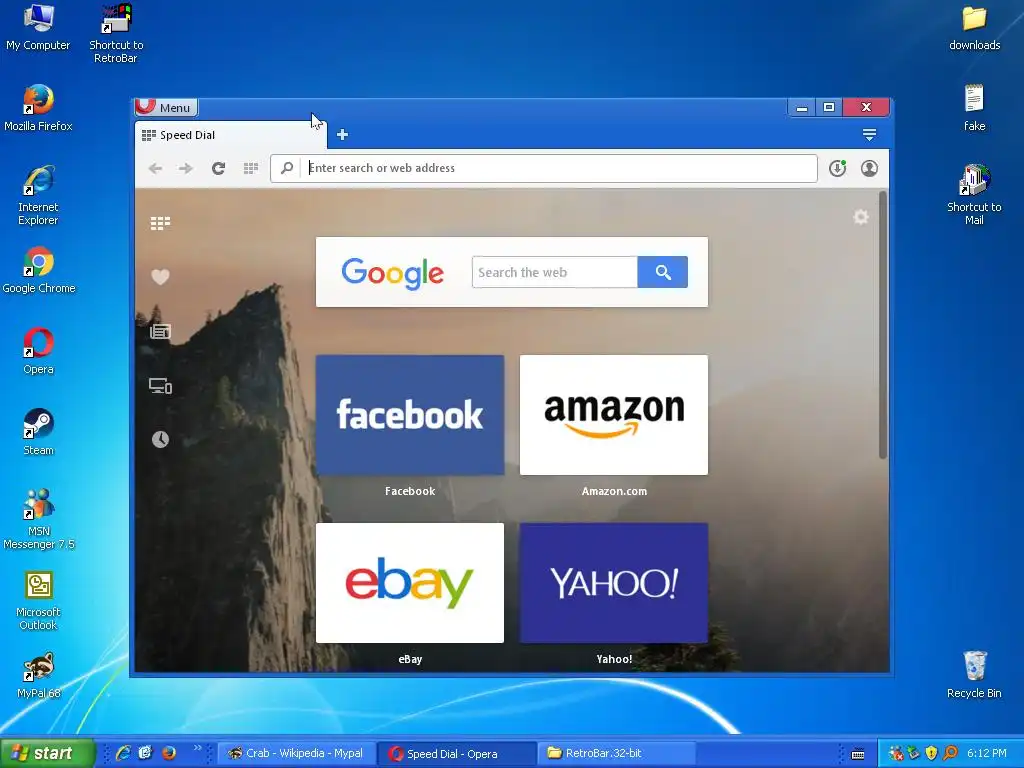Select the fake text file icon
The height and width of the screenshot is (768, 1024).
[974, 108]
